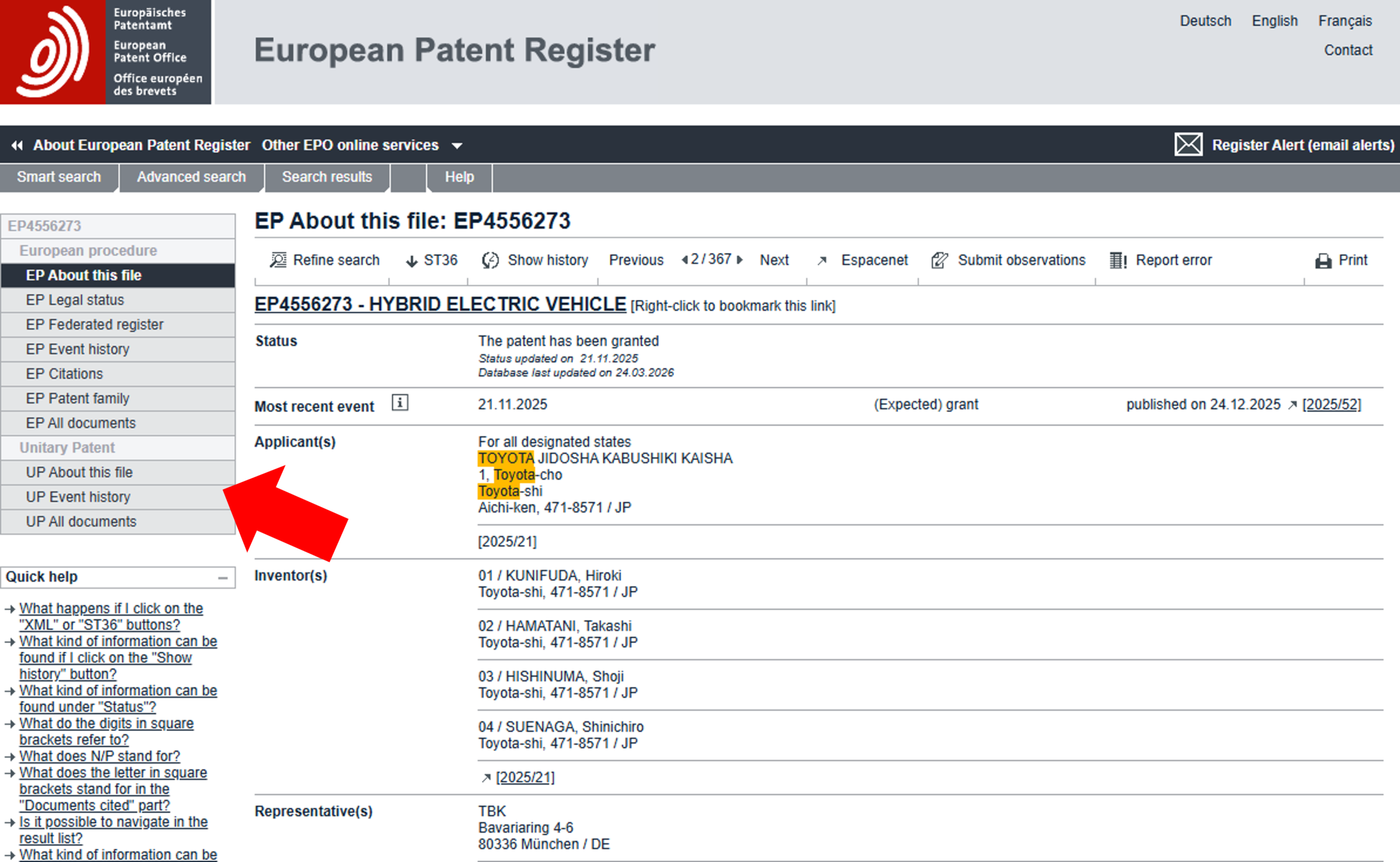Expand the Other EPO online services dropdown
The width and height of the screenshot is (1400, 862).
pos(457,146)
